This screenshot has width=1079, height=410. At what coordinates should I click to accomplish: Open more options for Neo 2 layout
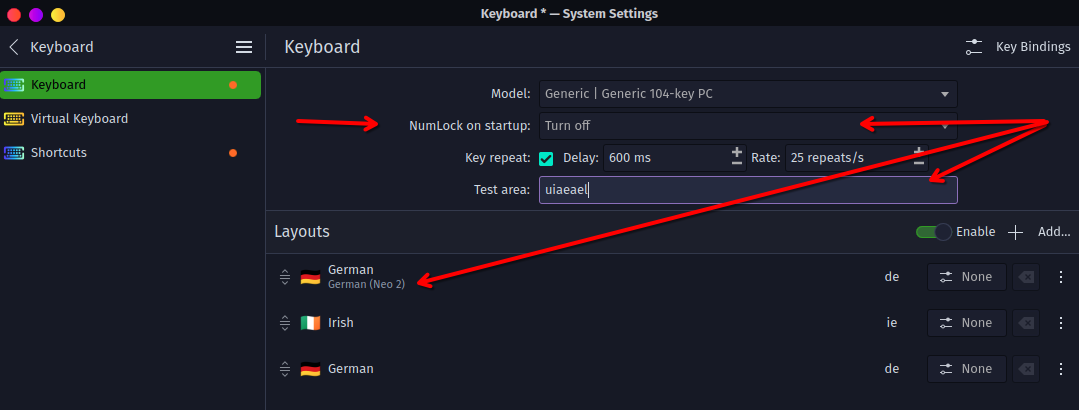coord(1060,277)
